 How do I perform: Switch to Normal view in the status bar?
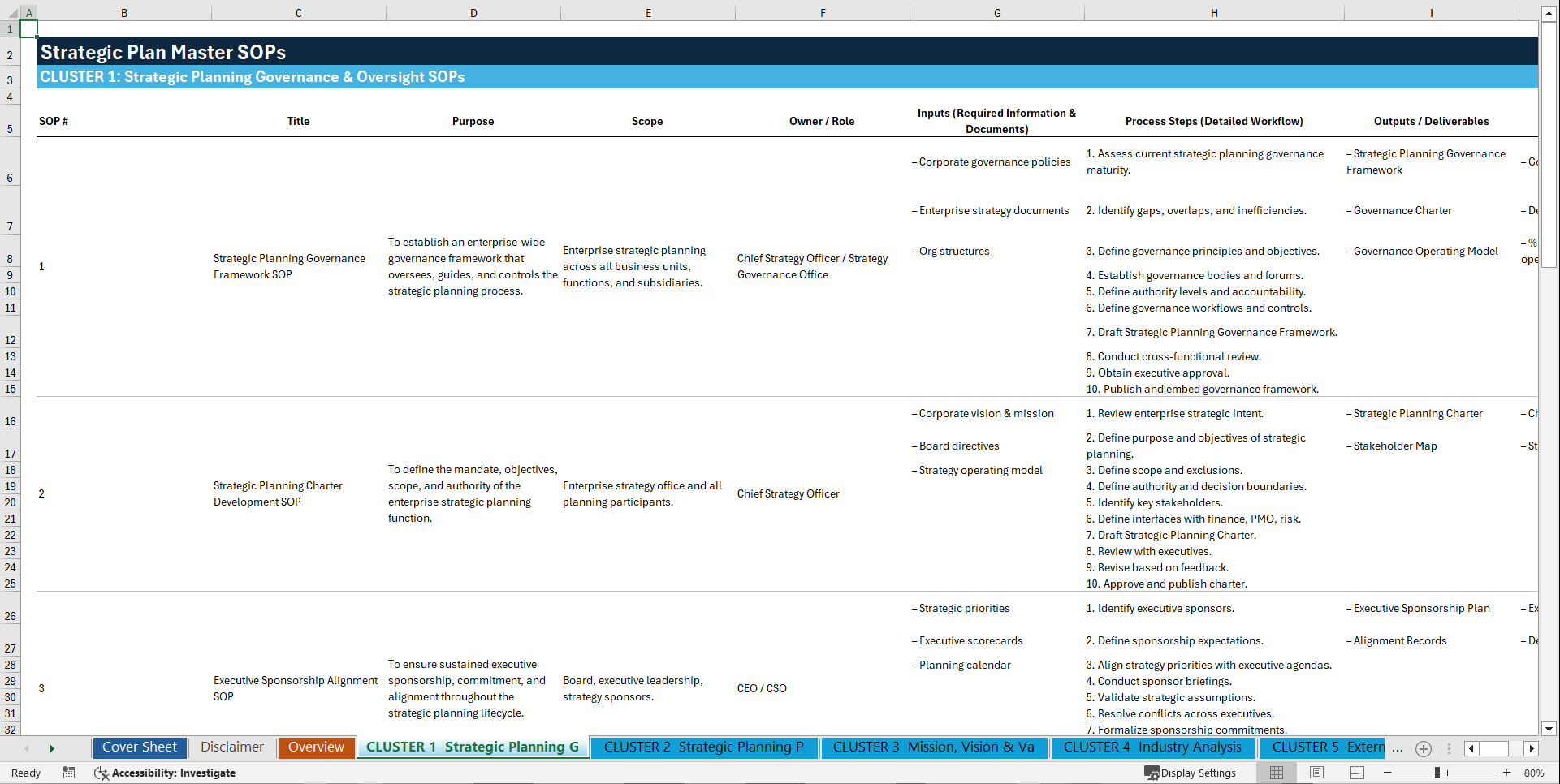[1276, 773]
